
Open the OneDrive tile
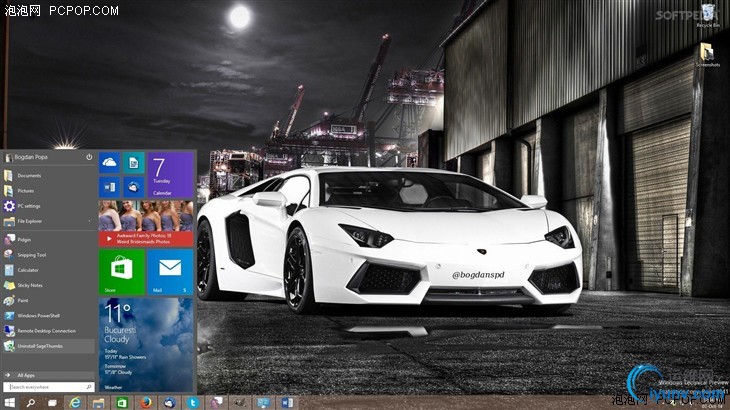coord(109,162)
